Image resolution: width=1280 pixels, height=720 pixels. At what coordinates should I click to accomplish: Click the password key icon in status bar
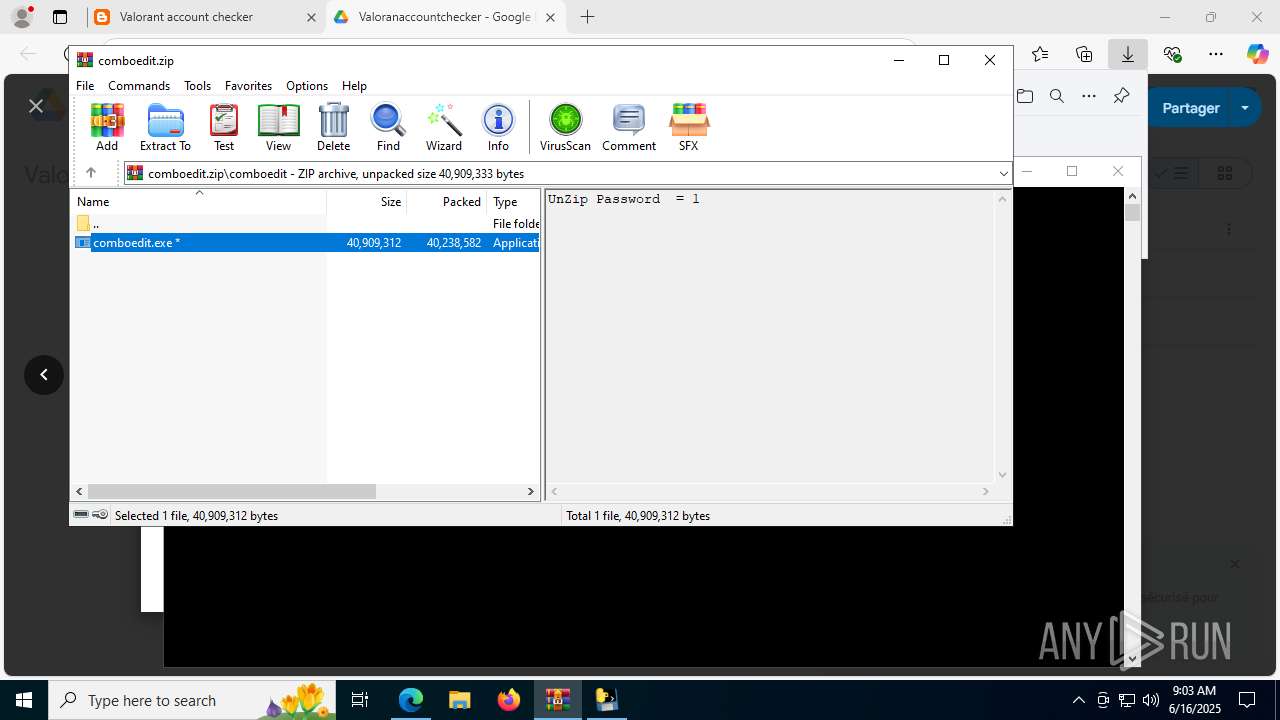100,515
